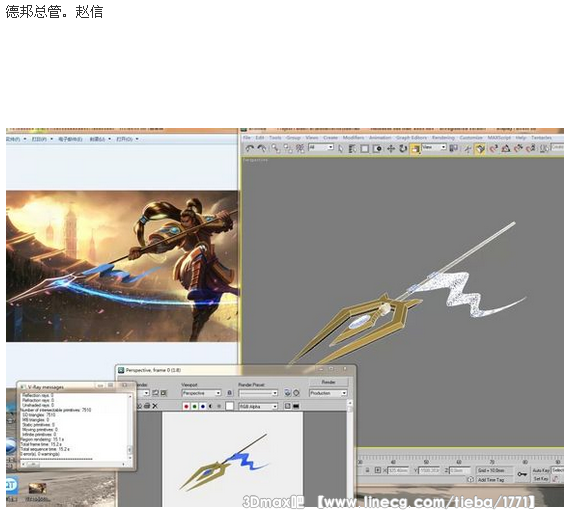564x519 pixels.
Task: Open the Environment and Effects dialog icon
Action: 296,393
